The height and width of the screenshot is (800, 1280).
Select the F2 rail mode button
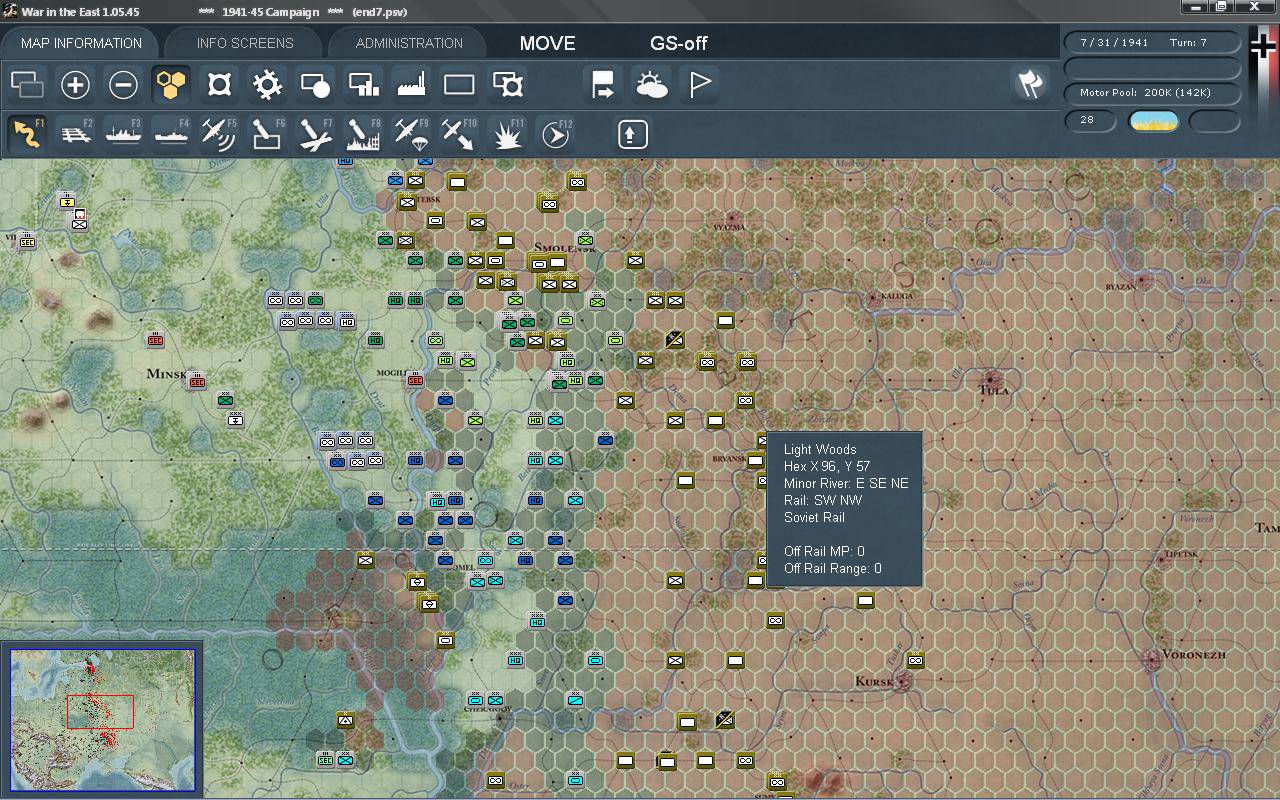[x=75, y=134]
